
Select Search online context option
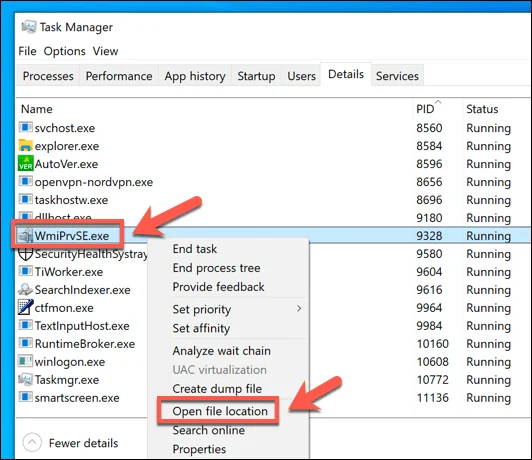click(x=209, y=430)
